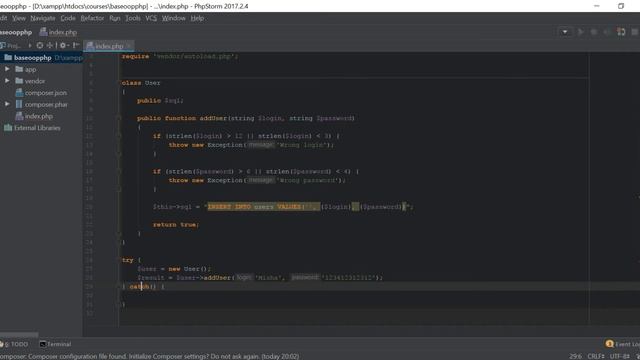Expand the app folder

(7, 69)
